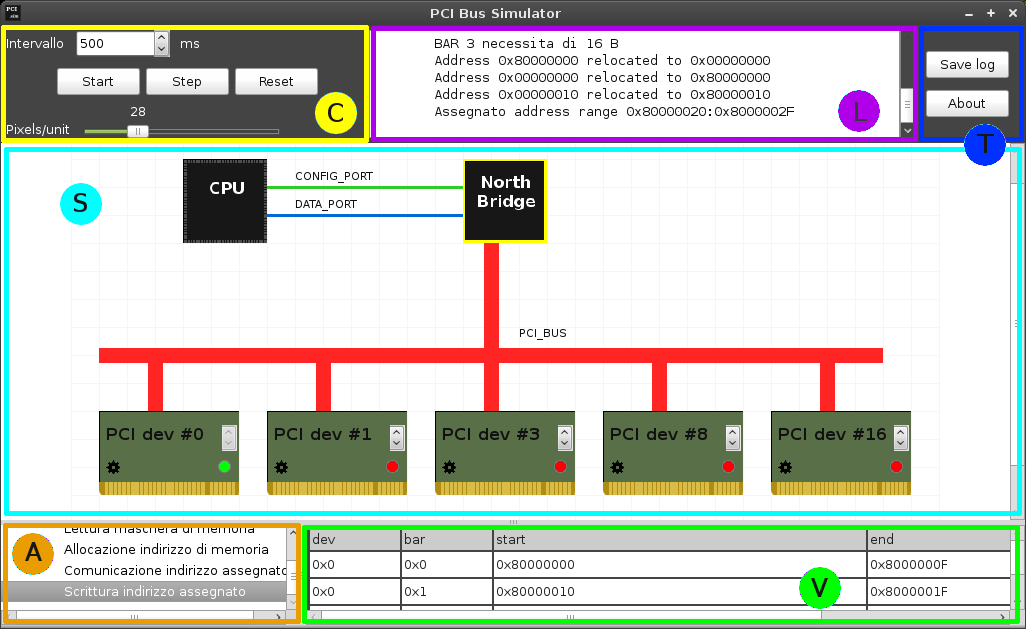1026x629 pixels.
Task: Click down arrow on PCI dev #16 stepper
Action: [x=901, y=444]
